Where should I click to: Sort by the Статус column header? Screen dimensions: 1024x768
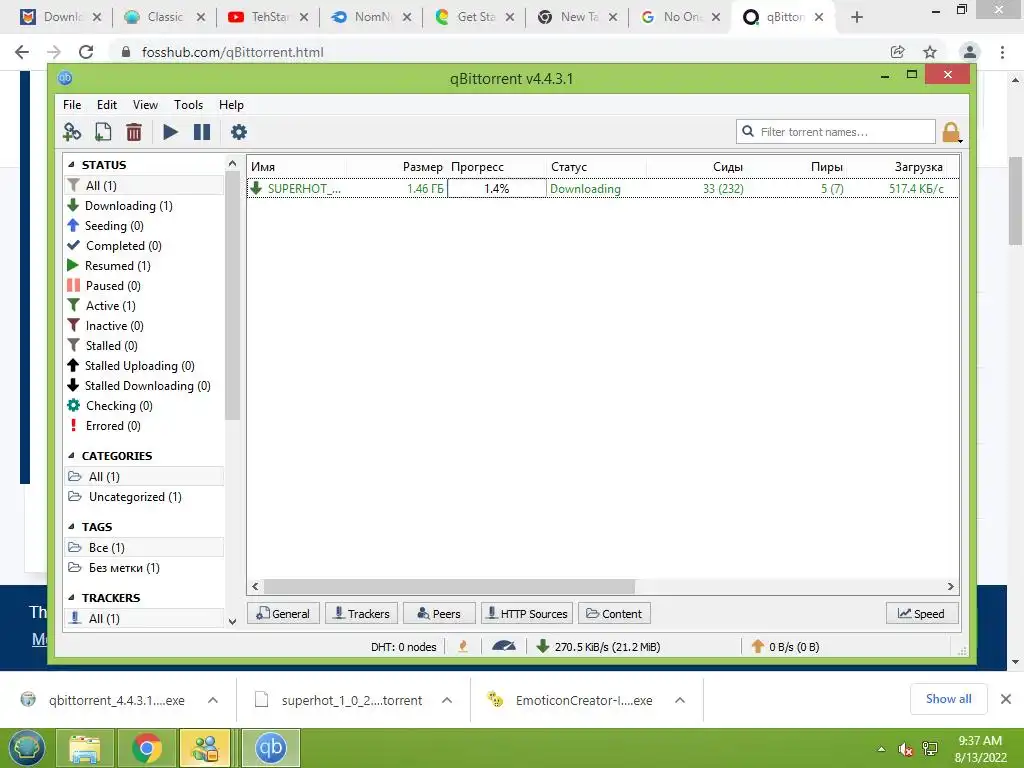(597, 167)
